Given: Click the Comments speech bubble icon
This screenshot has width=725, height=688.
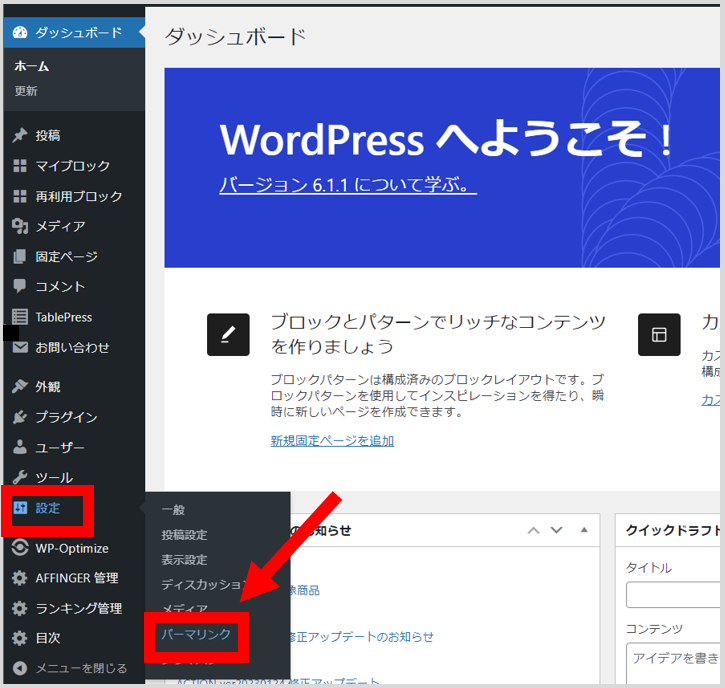Looking at the screenshot, I should coord(20,286).
